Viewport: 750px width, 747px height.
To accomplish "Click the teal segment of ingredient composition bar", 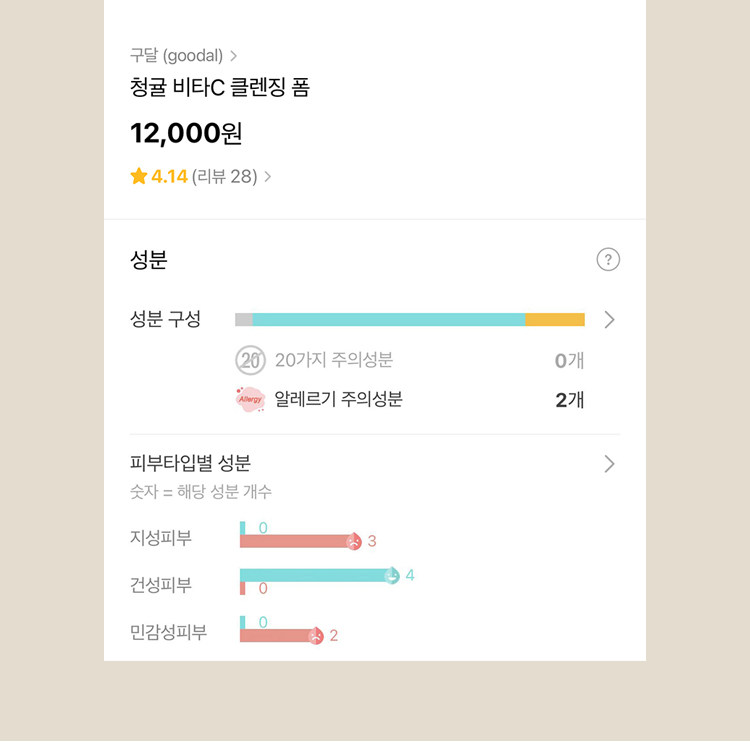I will [x=389, y=320].
